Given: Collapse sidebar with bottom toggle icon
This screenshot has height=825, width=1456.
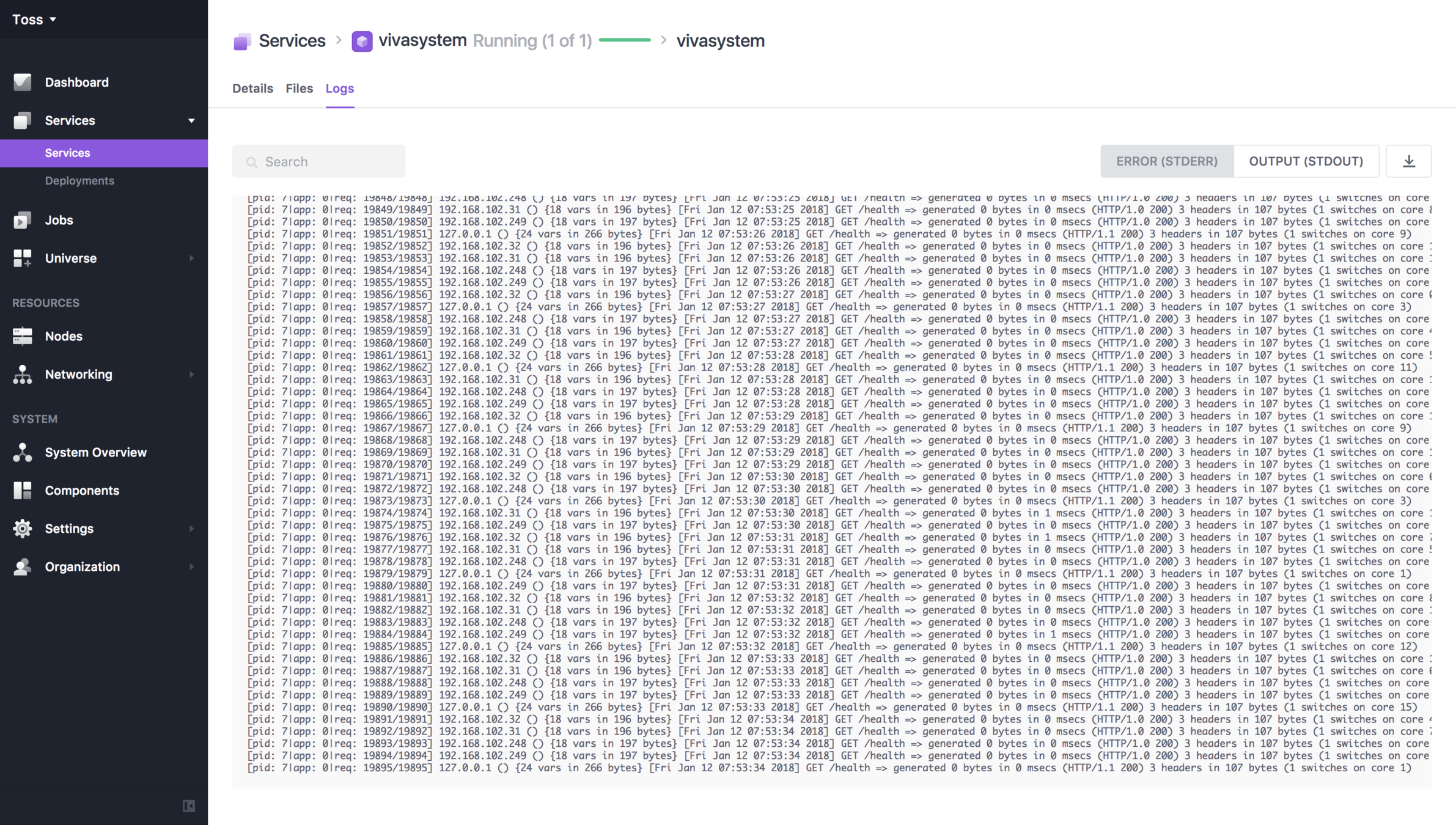Looking at the screenshot, I should point(189,806).
